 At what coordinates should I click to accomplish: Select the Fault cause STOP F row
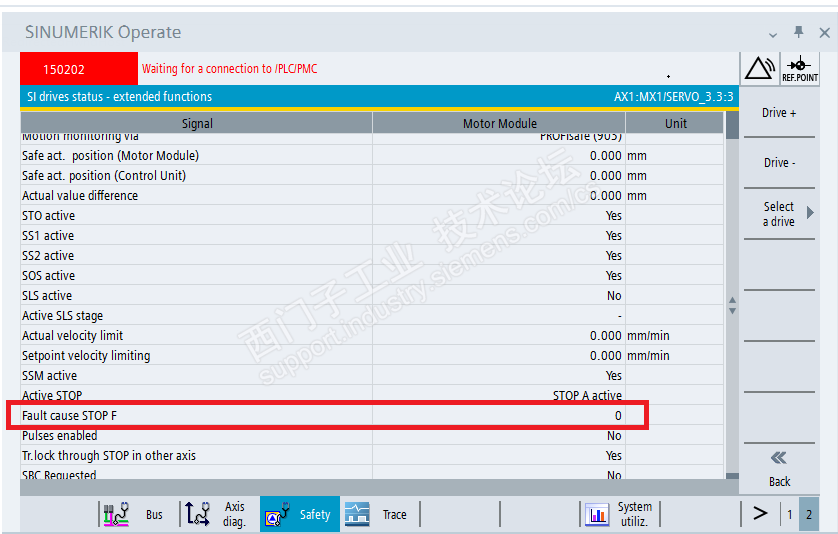[x=372, y=415]
